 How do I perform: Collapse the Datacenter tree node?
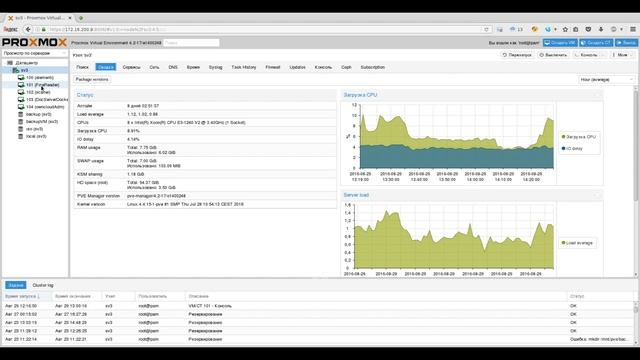pyautogui.click(x=5, y=63)
